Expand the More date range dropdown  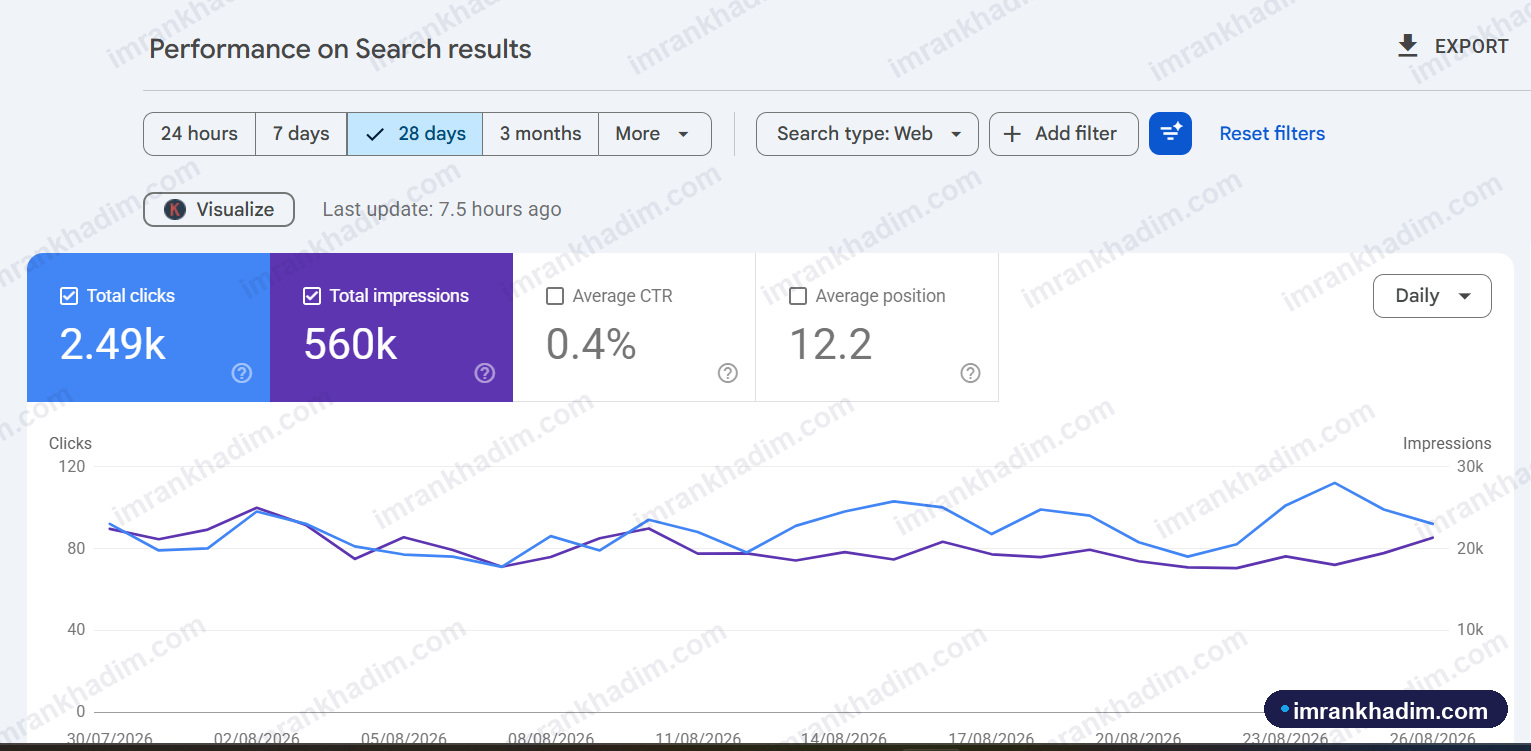pos(655,134)
